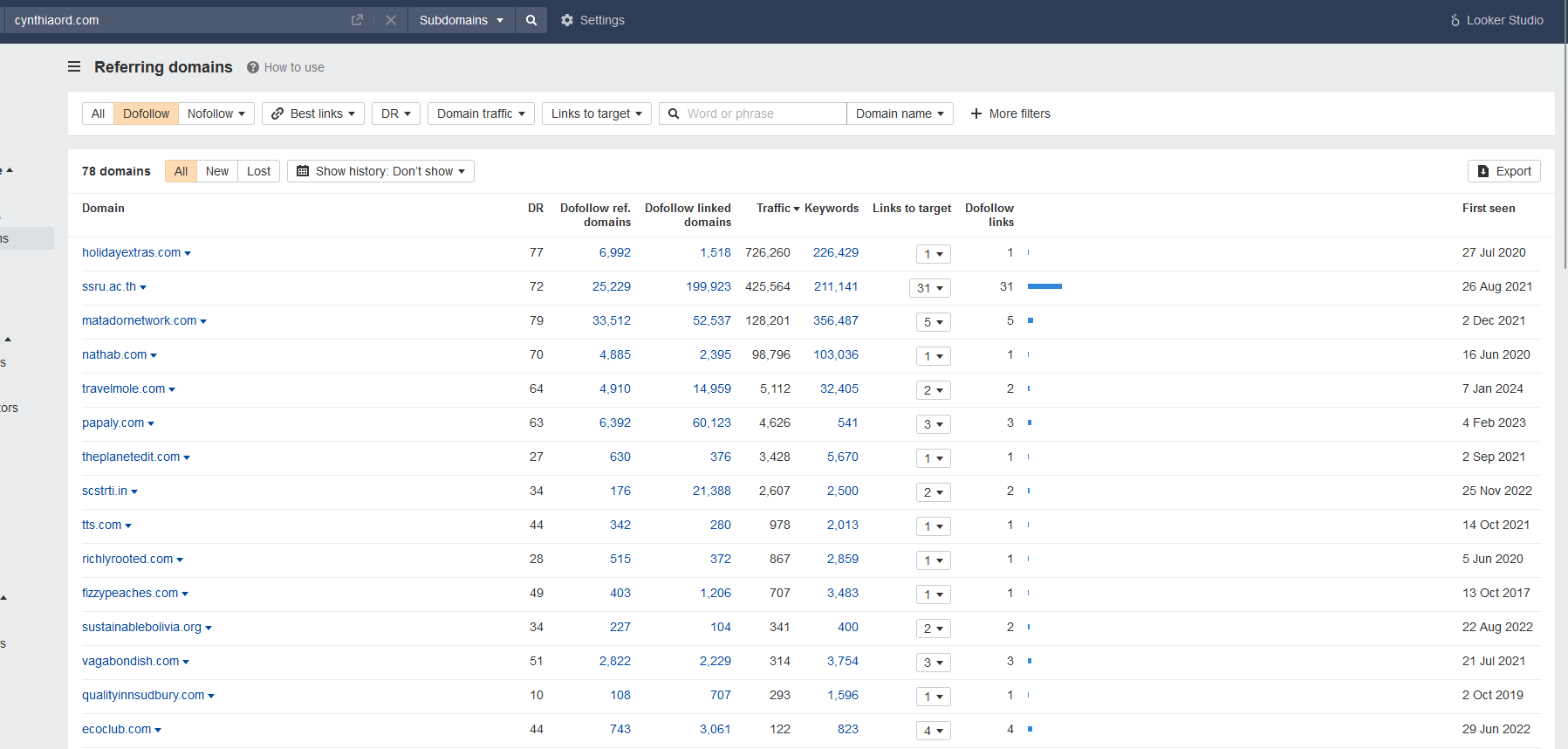Open the Nofollow filter dropdown
This screenshot has width=1568, height=749.
click(x=216, y=113)
